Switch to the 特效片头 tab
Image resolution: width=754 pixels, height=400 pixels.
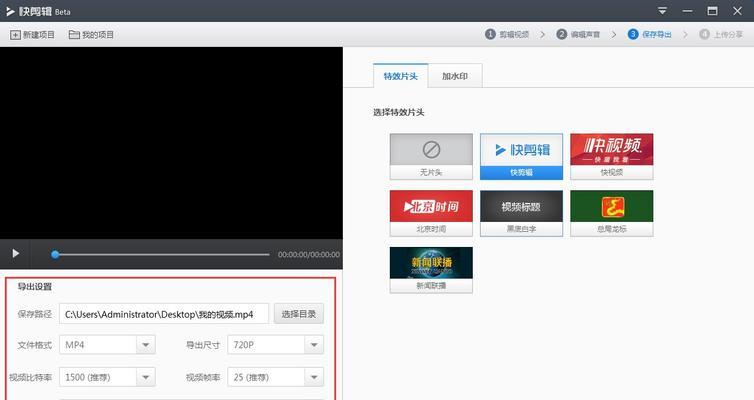pyautogui.click(x=401, y=76)
